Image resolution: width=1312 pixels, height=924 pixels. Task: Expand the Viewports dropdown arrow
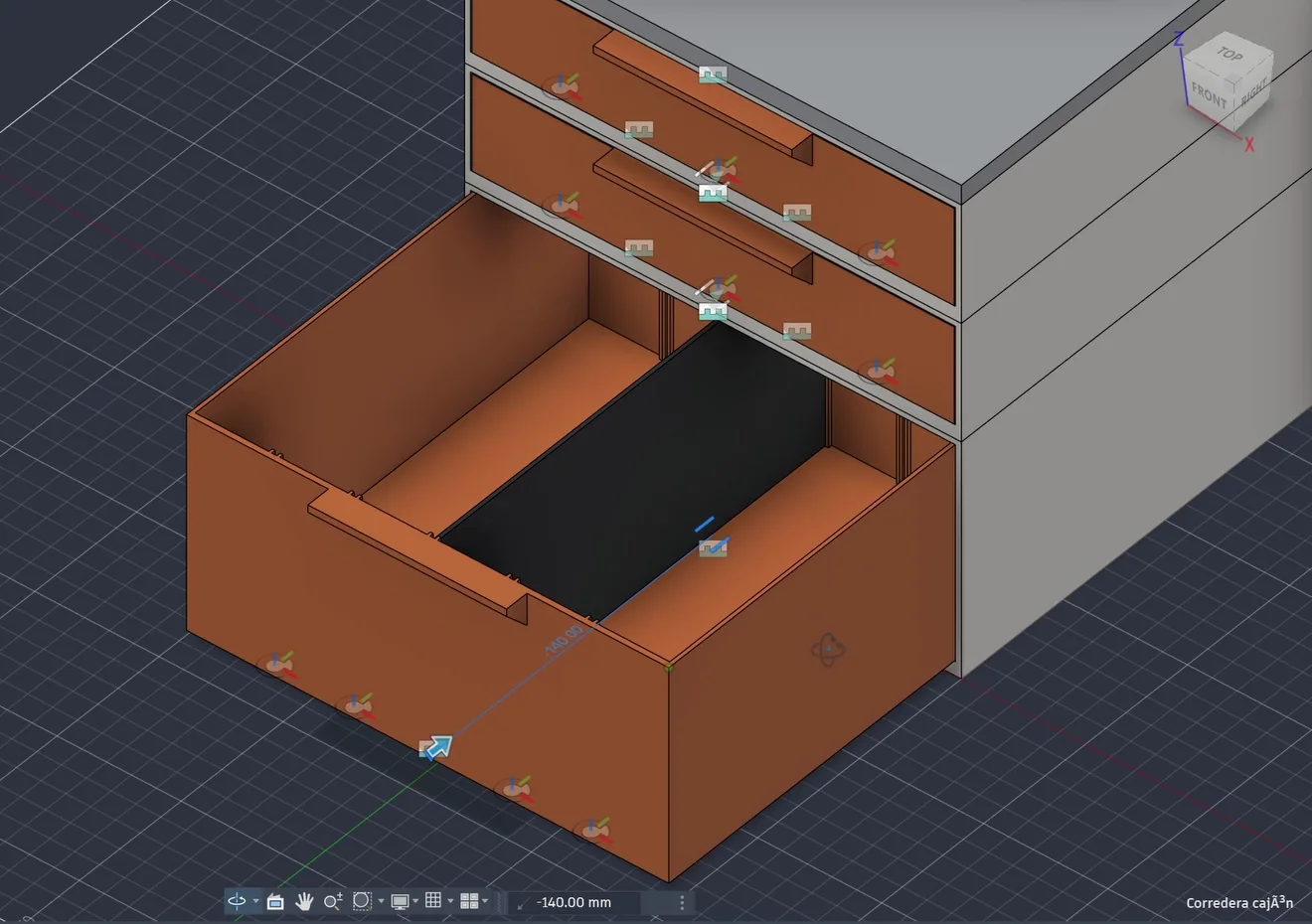coord(485,902)
